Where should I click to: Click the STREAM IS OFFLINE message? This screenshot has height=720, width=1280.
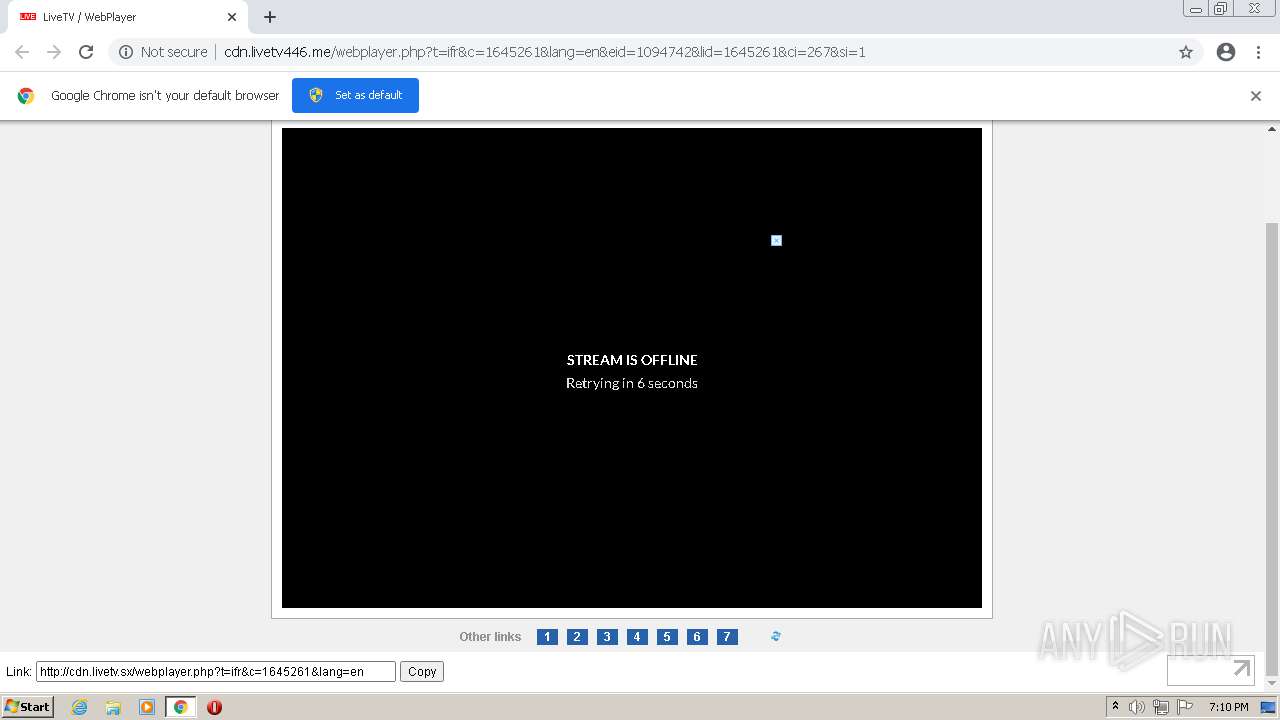point(632,360)
